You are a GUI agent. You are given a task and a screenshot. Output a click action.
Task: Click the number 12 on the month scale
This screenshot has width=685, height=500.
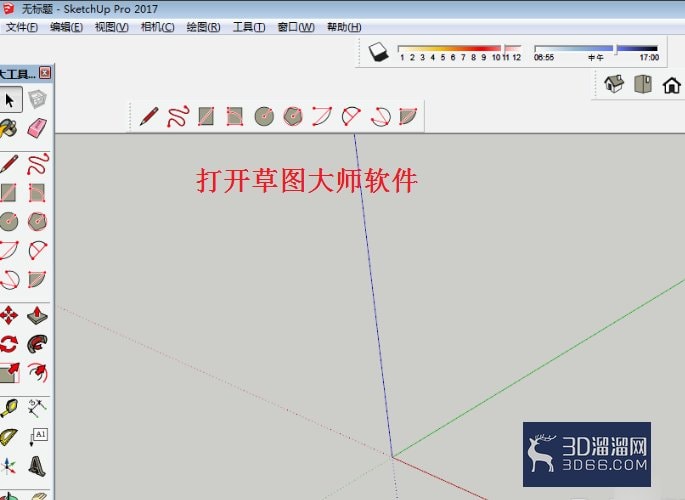[x=516, y=58]
